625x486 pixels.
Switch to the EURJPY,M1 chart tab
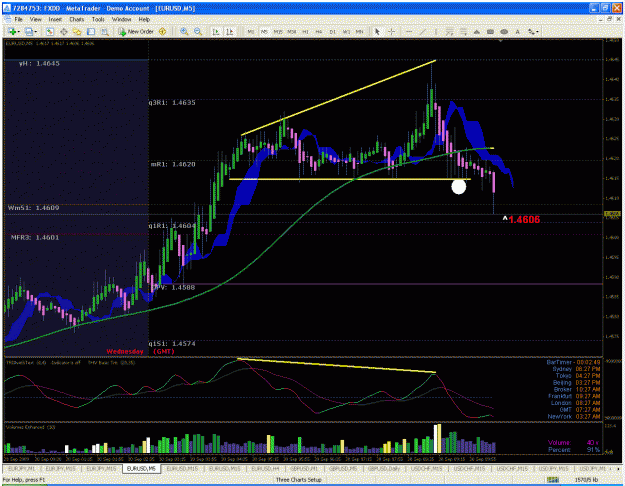[22, 468]
